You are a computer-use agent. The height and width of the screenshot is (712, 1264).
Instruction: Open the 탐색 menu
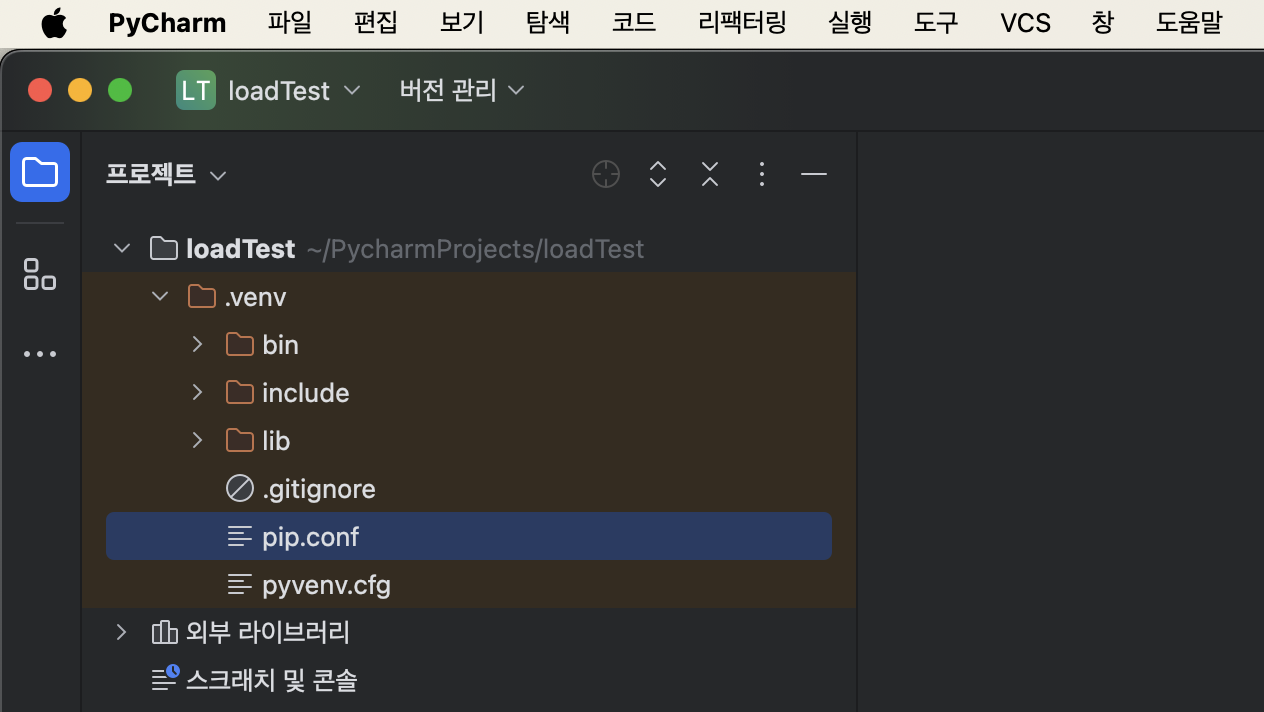(x=548, y=22)
